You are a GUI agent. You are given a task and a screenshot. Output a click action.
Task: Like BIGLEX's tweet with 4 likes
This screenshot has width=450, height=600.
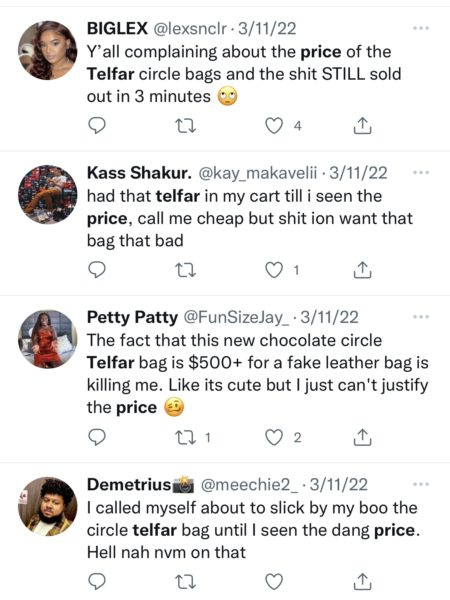274,126
